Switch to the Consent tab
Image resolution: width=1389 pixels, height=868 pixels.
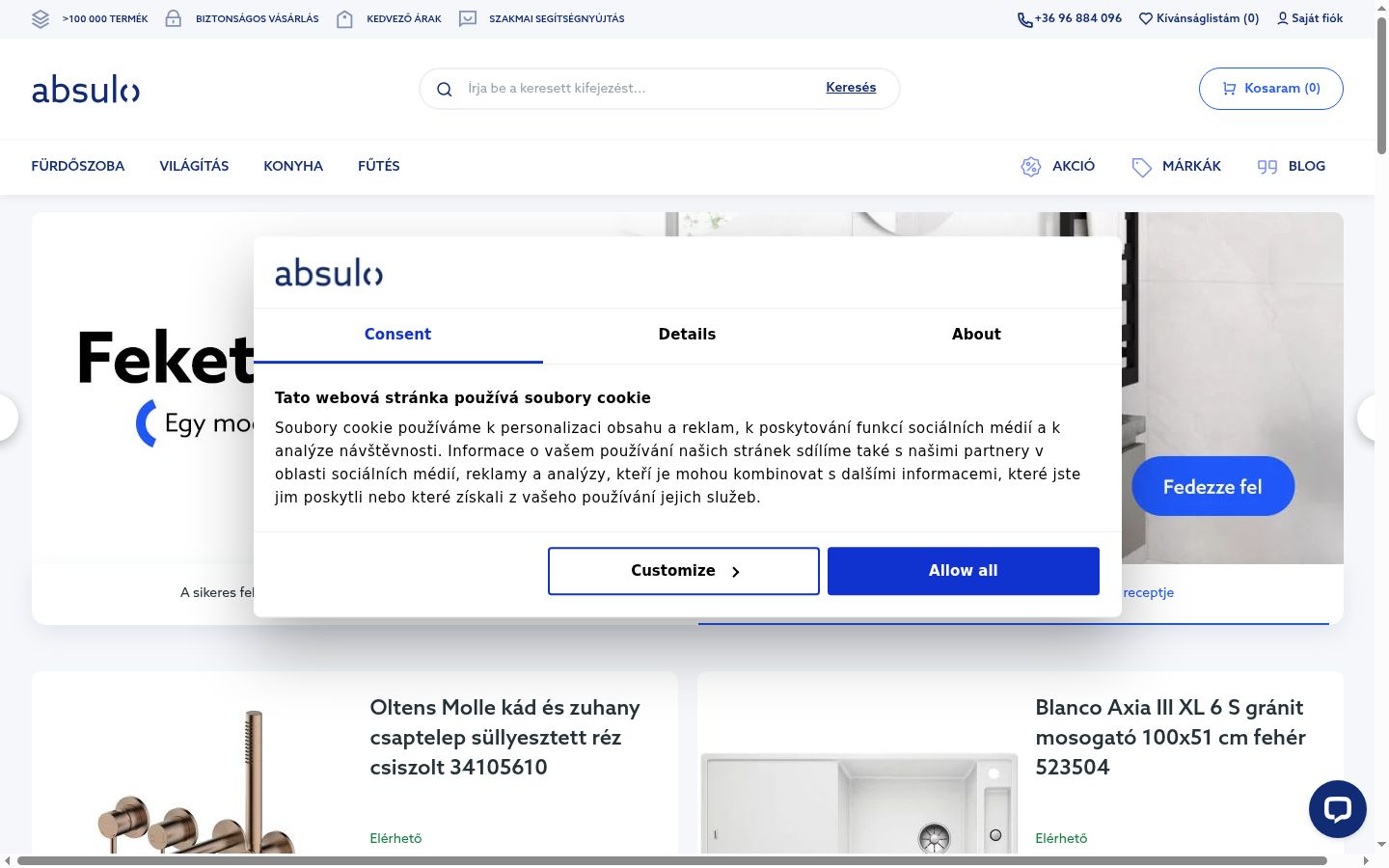(x=397, y=335)
